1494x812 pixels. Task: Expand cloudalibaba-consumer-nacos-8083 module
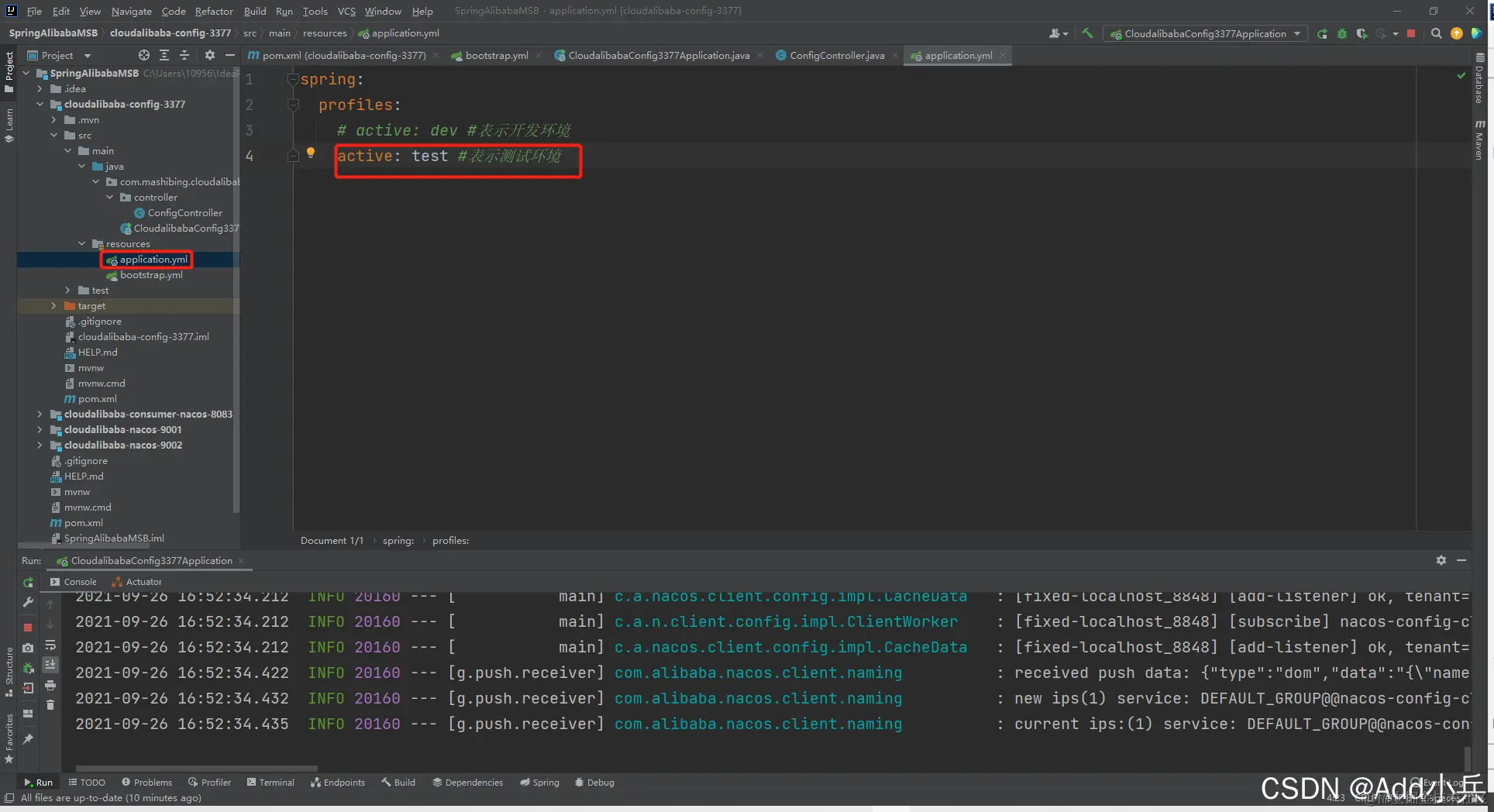click(40, 414)
